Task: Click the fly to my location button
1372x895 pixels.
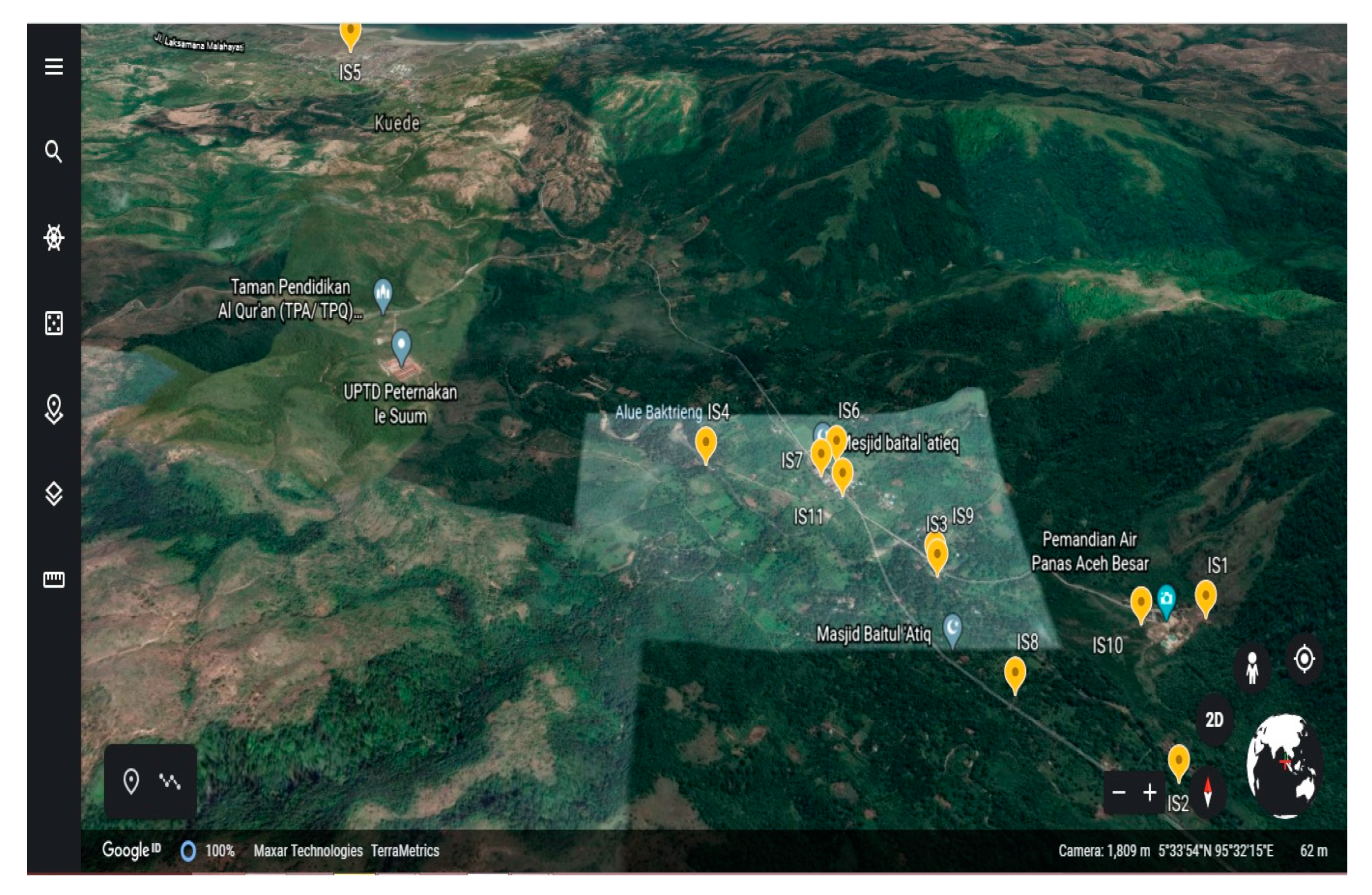Action: pos(1304,659)
